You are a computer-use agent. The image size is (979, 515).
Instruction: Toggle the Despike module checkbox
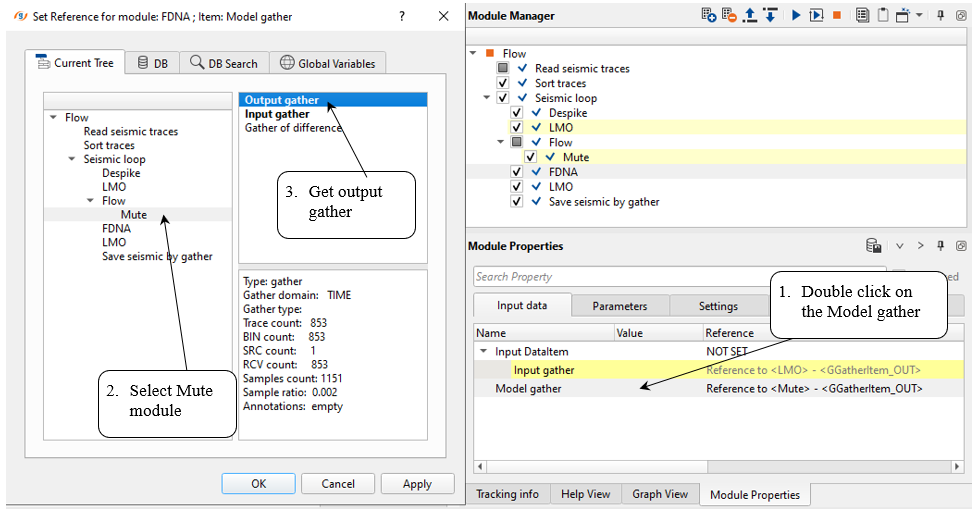click(517, 113)
